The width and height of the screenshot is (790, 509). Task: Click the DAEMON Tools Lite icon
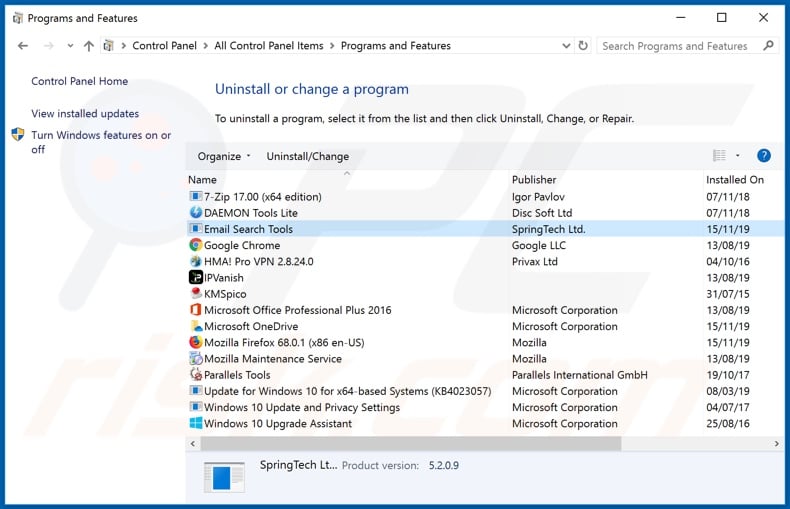click(195, 213)
